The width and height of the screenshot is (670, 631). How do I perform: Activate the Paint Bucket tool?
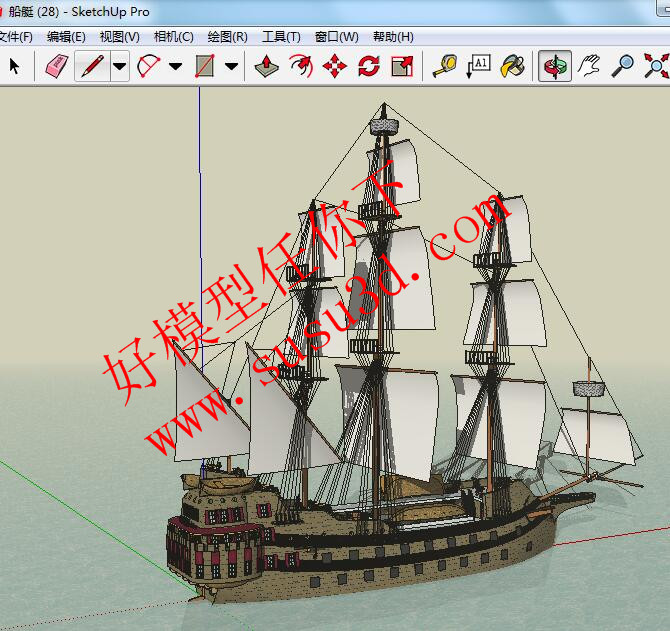512,66
